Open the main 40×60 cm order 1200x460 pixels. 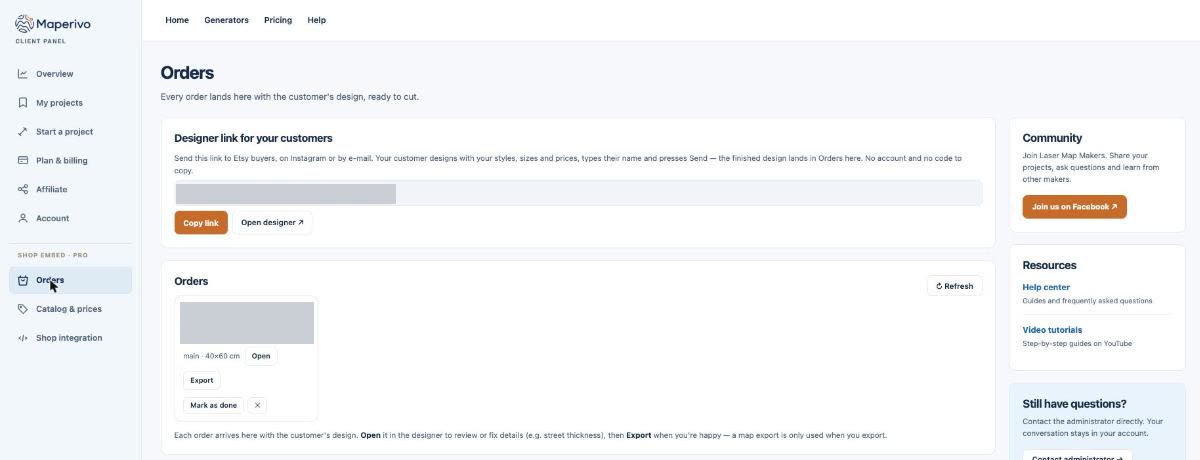pyautogui.click(x=261, y=356)
